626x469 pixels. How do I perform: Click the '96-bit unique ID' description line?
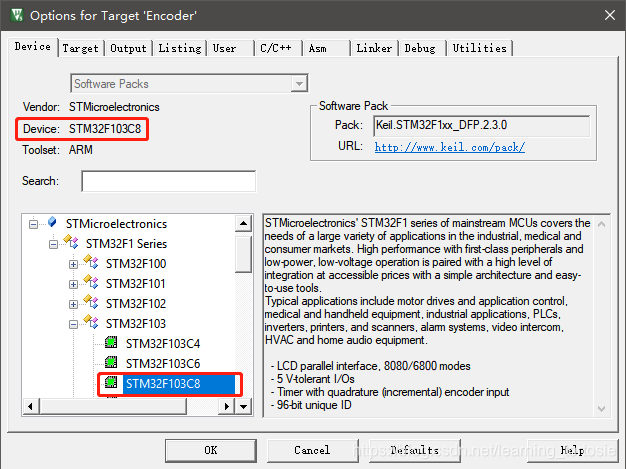point(311,405)
